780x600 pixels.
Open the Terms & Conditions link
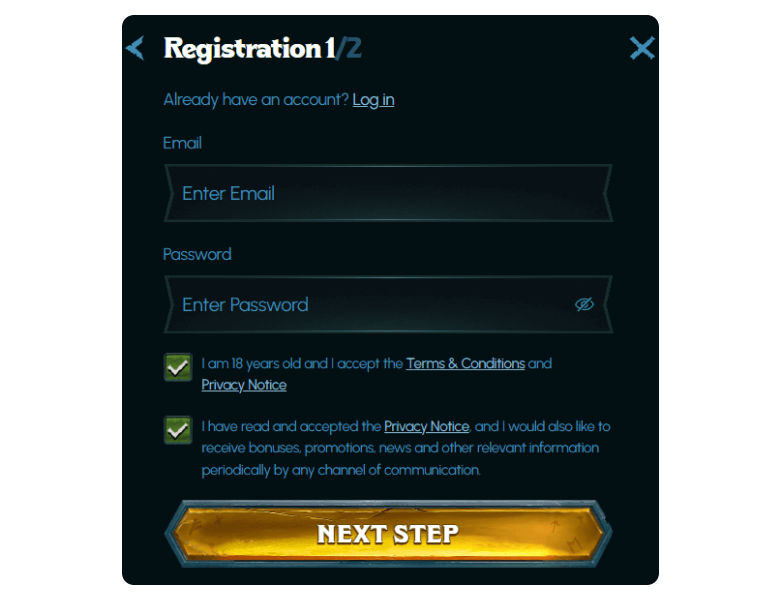pos(465,364)
